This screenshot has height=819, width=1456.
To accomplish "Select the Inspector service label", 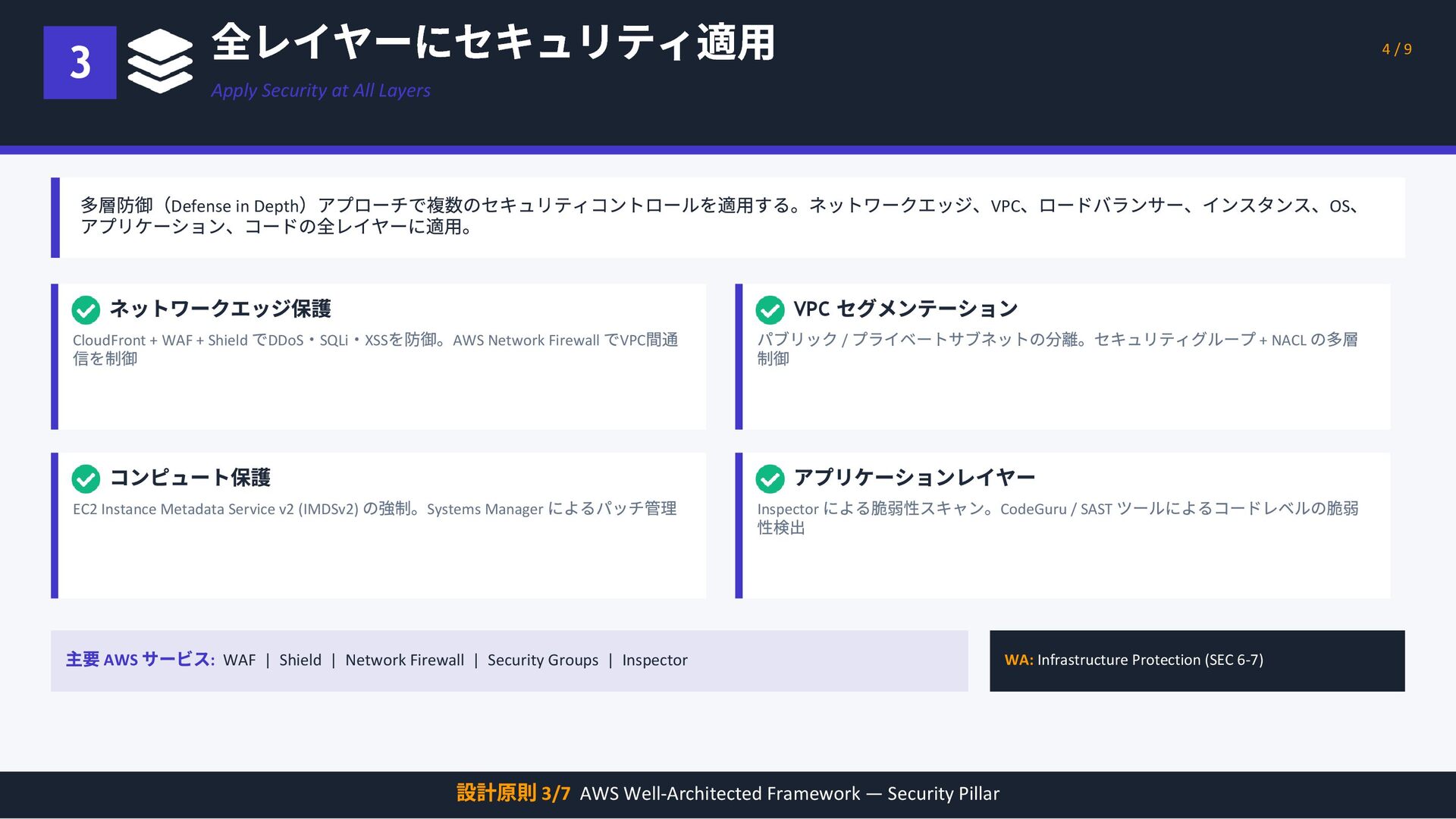I will pyautogui.click(x=654, y=661).
